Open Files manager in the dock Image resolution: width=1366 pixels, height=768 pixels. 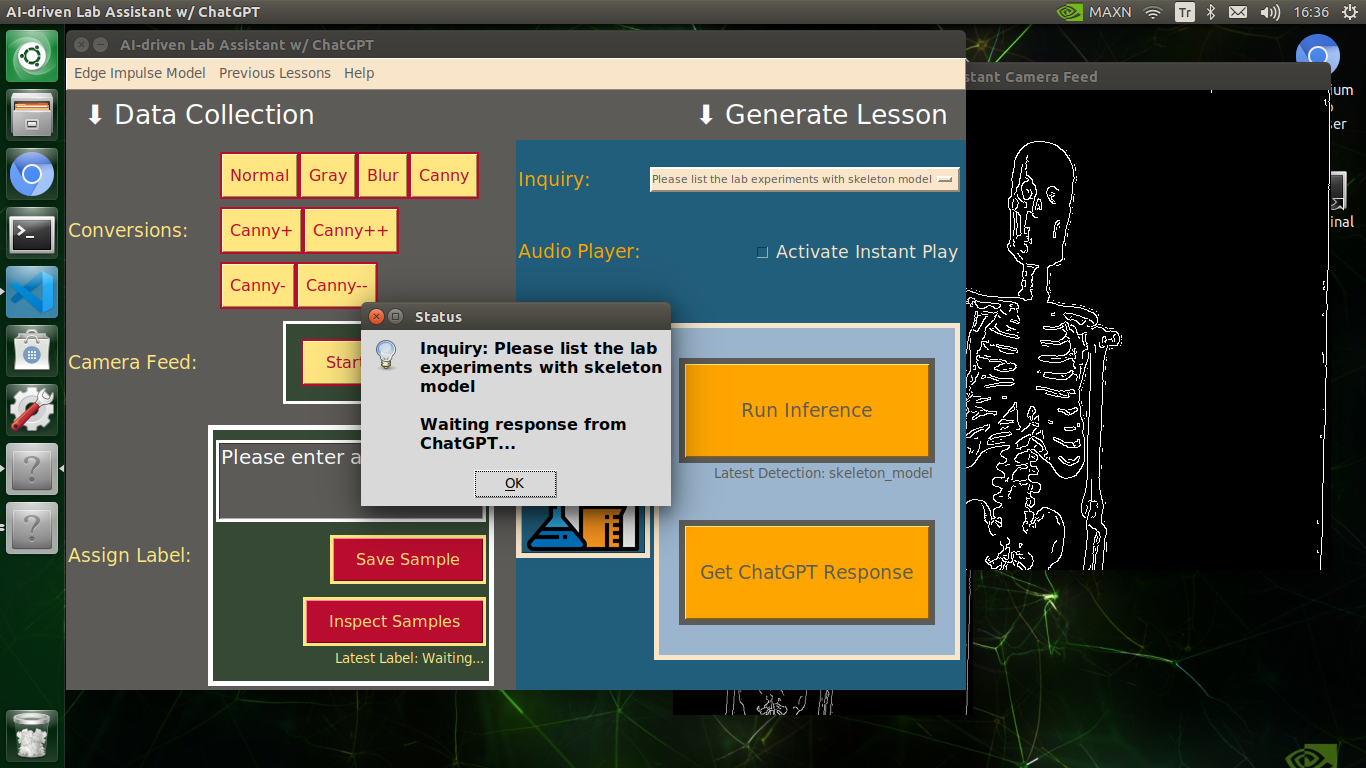click(x=33, y=116)
